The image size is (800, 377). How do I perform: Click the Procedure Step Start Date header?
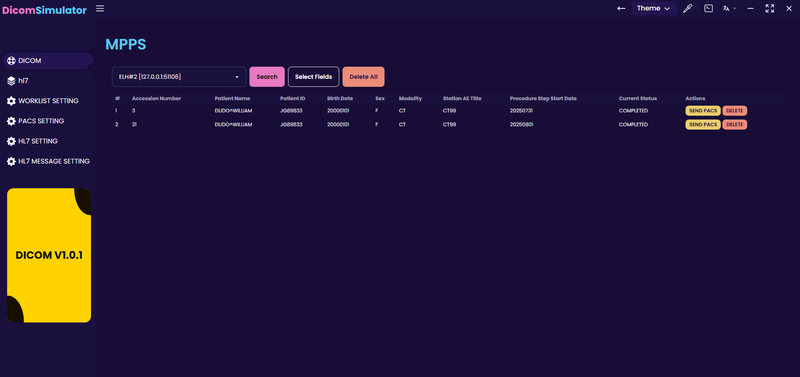(x=543, y=98)
